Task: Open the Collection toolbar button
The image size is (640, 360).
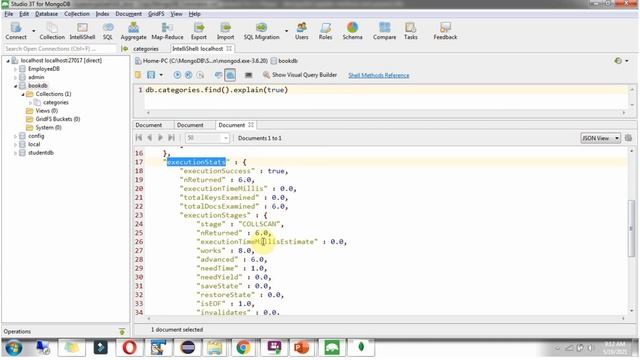Action: [52, 31]
